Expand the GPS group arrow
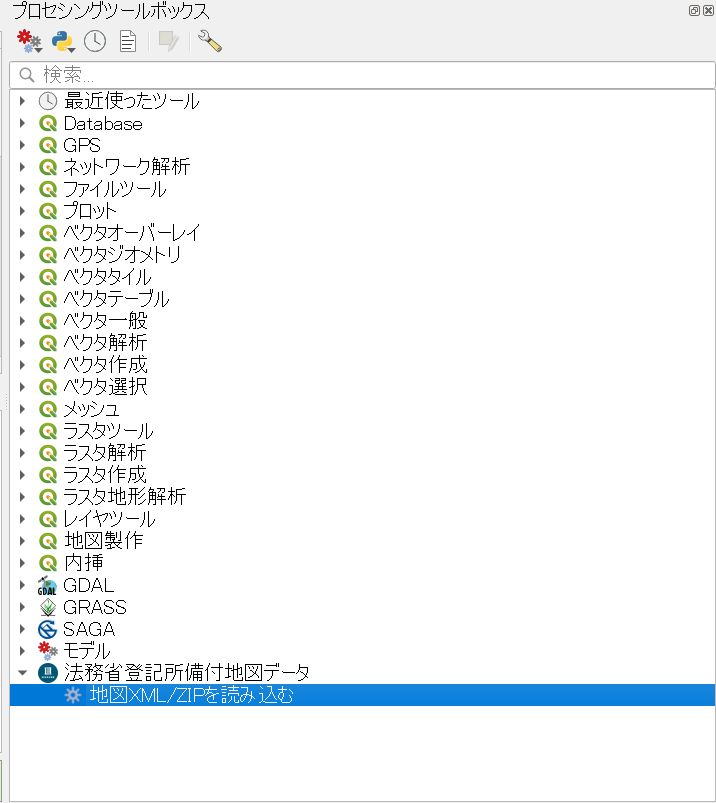The image size is (716, 803). click(x=22, y=145)
